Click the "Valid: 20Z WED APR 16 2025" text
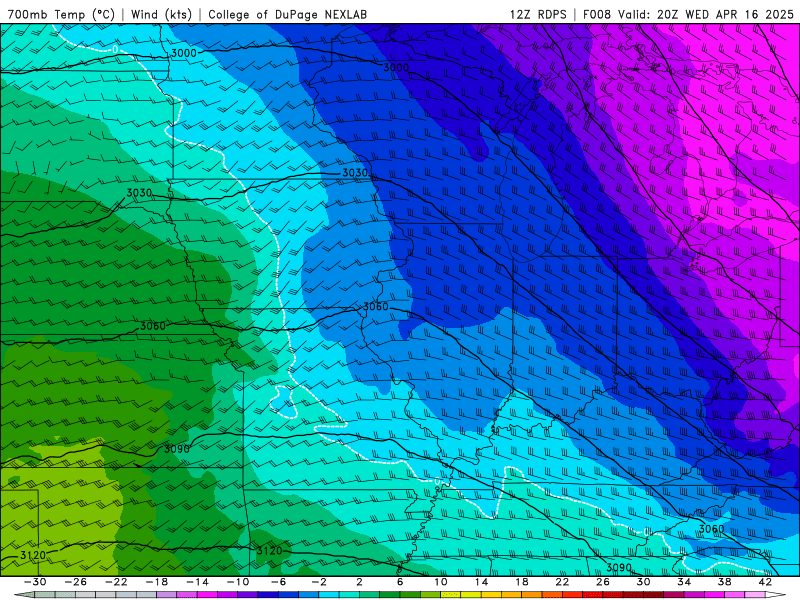Image resolution: width=800 pixels, height=600 pixels. (x=706, y=14)
